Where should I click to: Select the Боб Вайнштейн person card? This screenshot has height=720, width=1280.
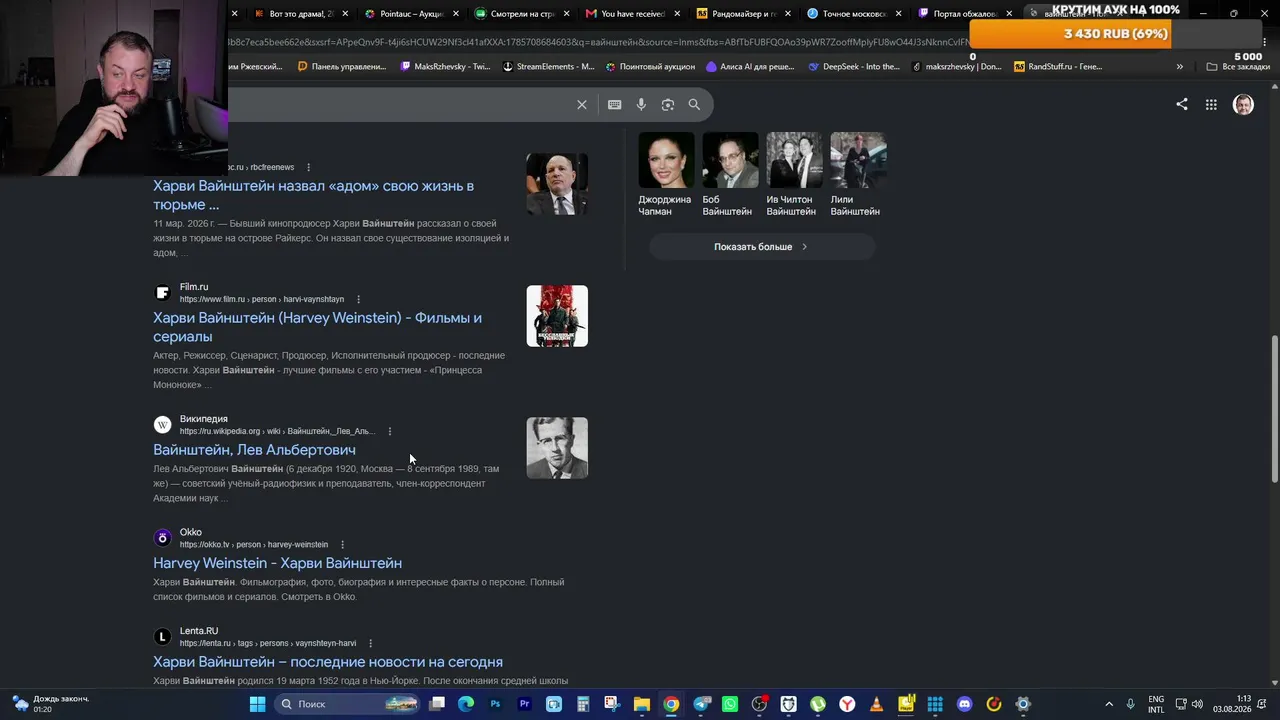730,174
